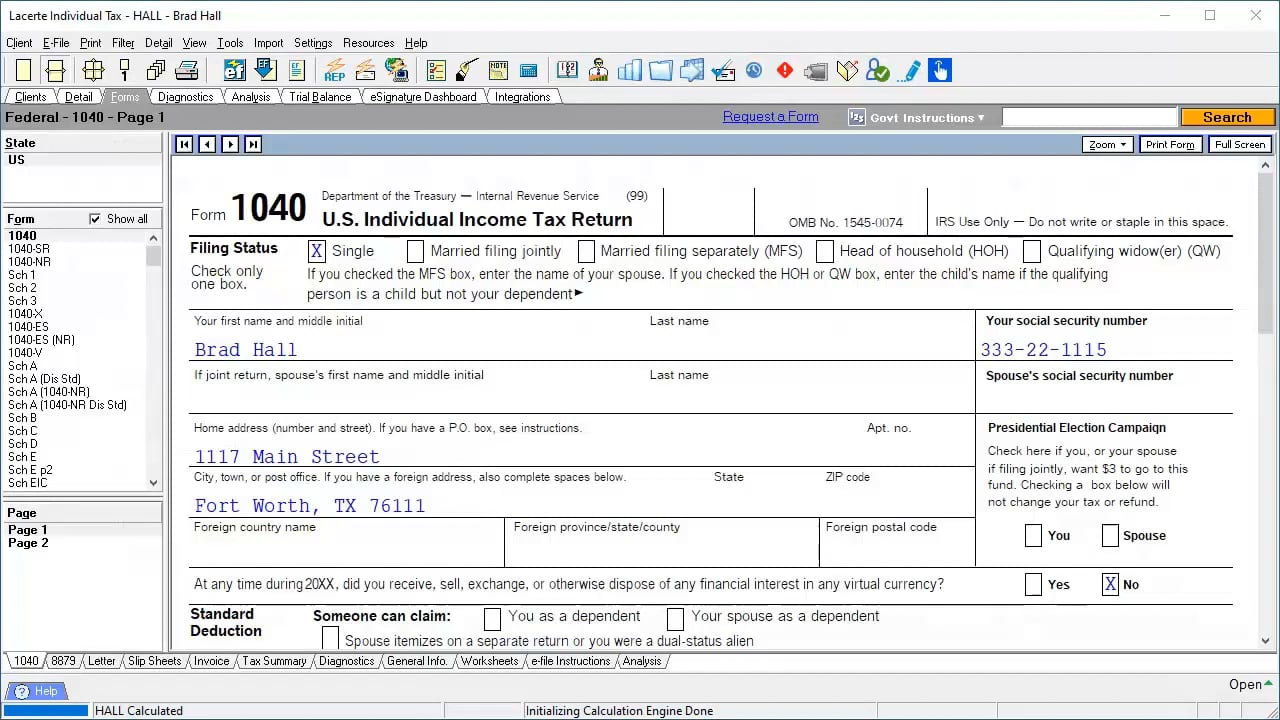Screen dimensions: 1280x720
Task: Click the white hand touch icon
Action: (940, 70)
